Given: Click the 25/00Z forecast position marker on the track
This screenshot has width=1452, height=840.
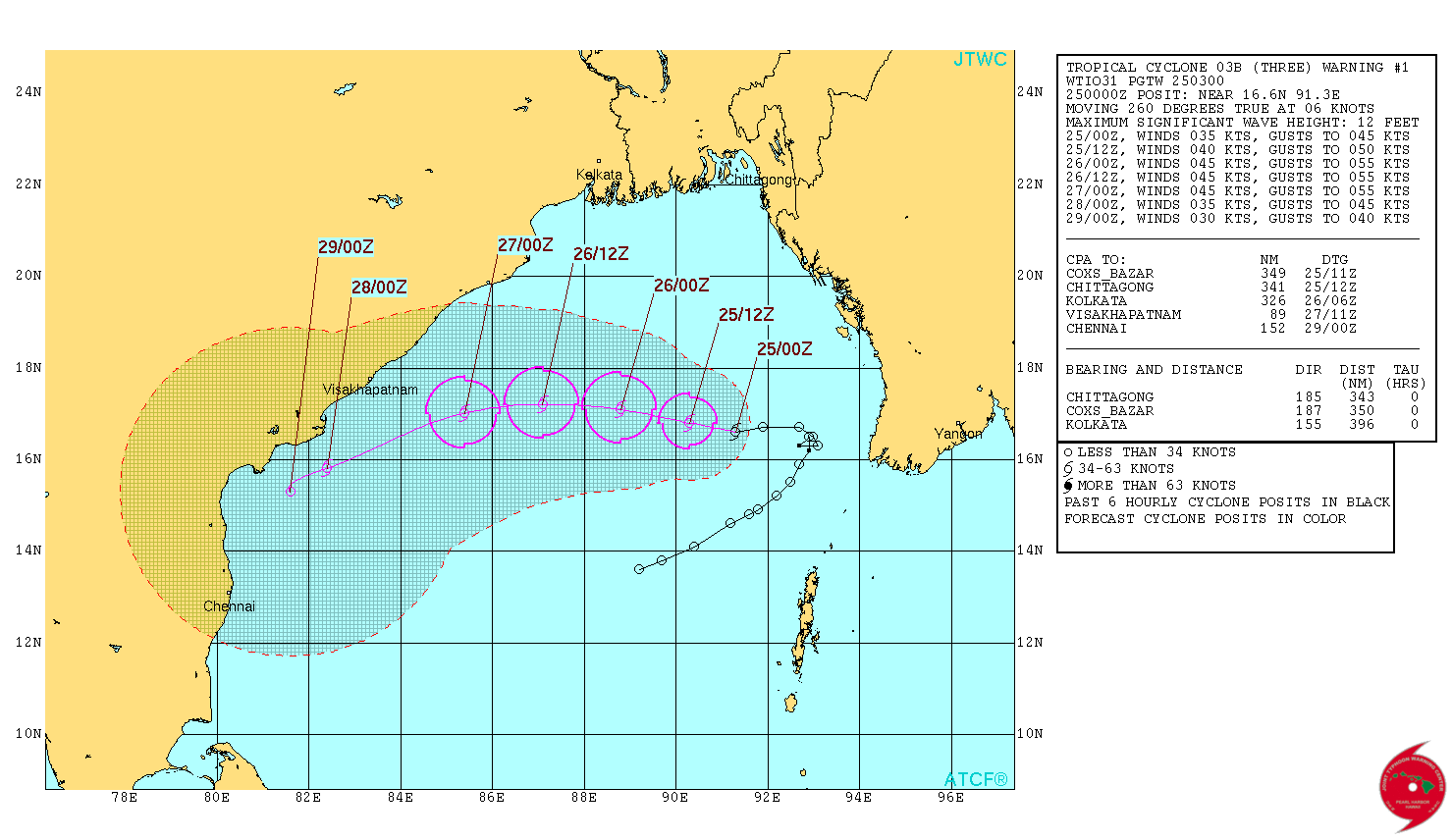Looking at the screenshot, I should tap(735, 431).
